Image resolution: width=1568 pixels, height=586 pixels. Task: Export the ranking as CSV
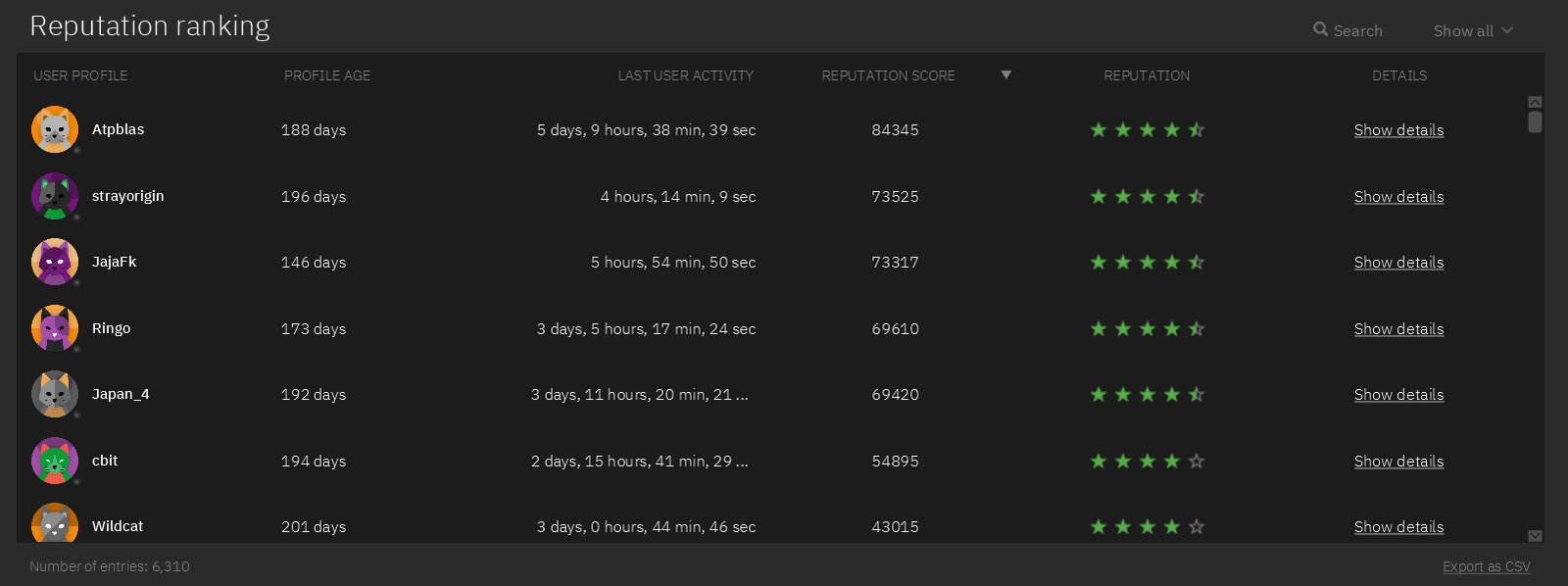click(x=1486, y=566)
